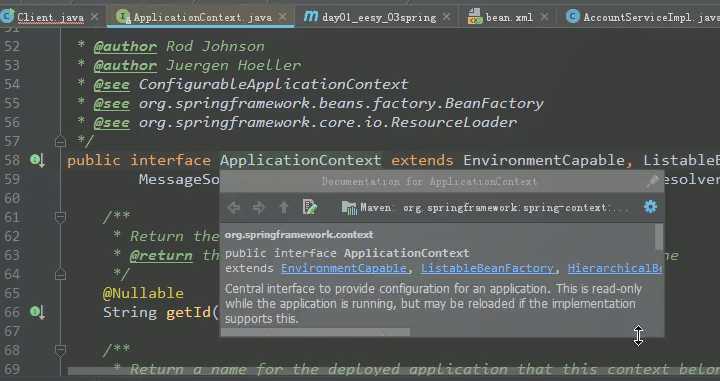Open the EnvironmentCapable link in documentation
Image resolution: width=720 pixels, height=381 pixels.
[344, 269]
